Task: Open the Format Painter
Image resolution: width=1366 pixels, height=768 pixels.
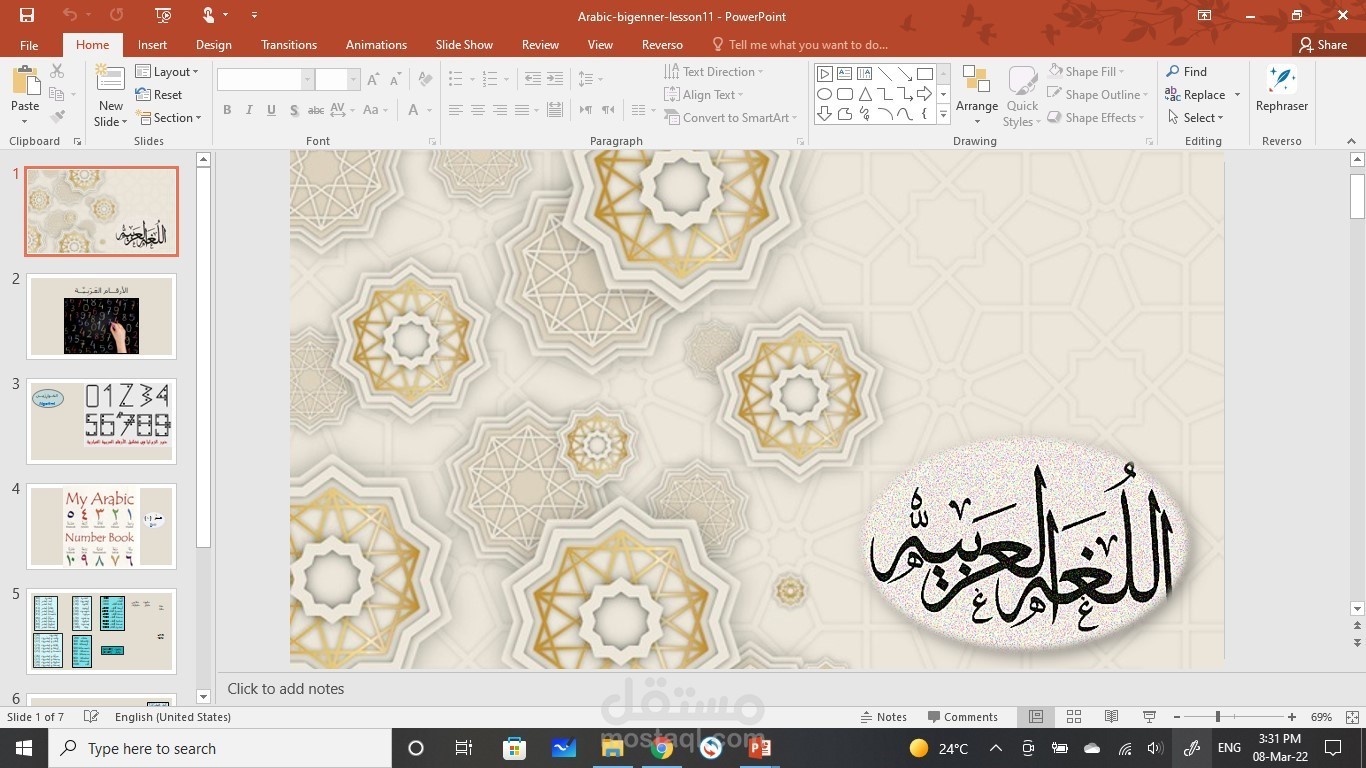Action: [x=57, y=117]
